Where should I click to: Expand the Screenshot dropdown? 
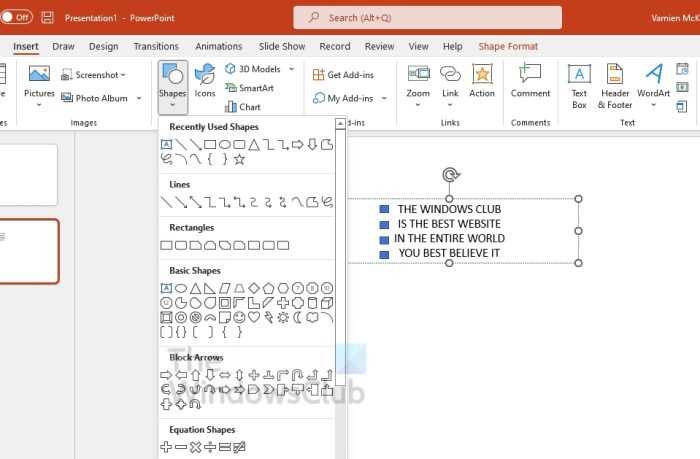(123, 75)
